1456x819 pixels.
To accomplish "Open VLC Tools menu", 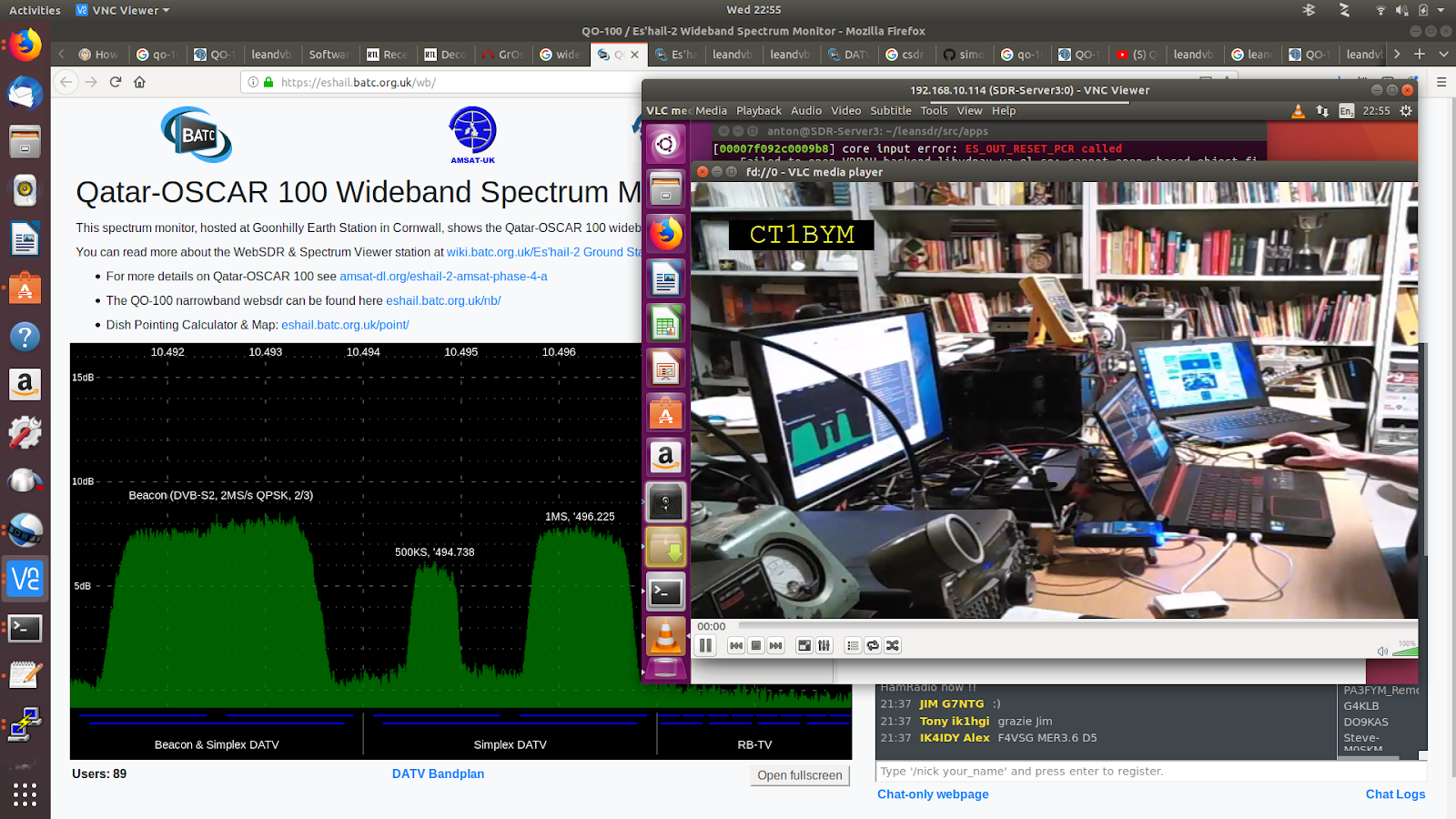I will click(934, 111).
